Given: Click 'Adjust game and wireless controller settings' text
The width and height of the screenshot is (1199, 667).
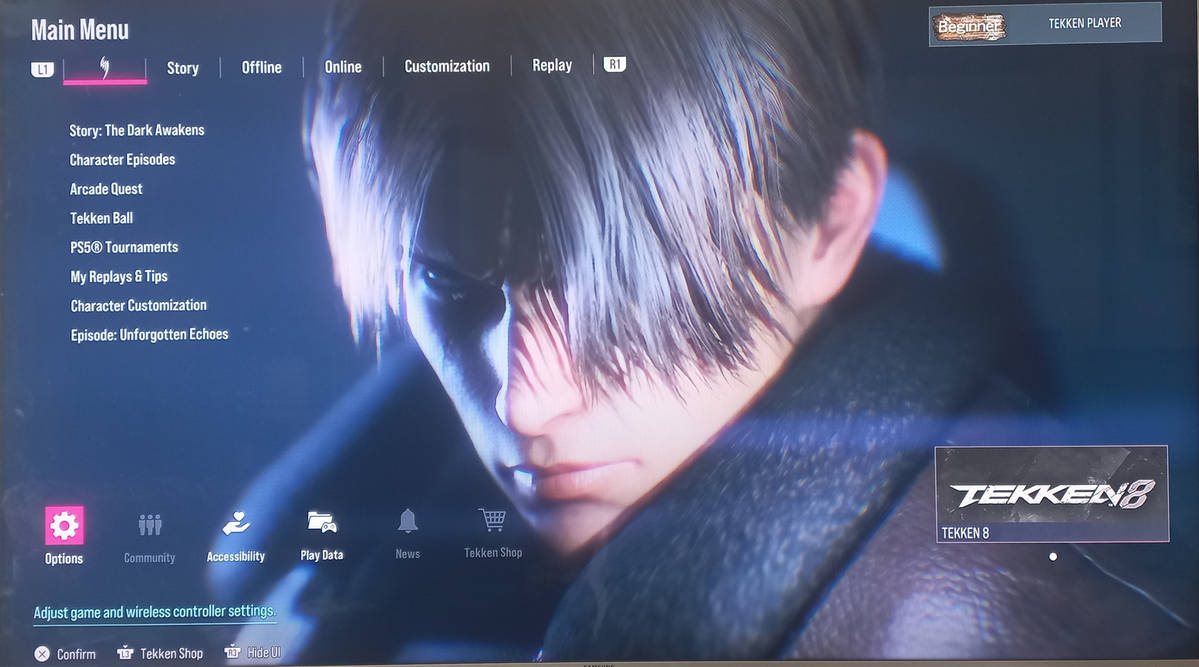Looking at the screenshot, I should click(154, 612).
